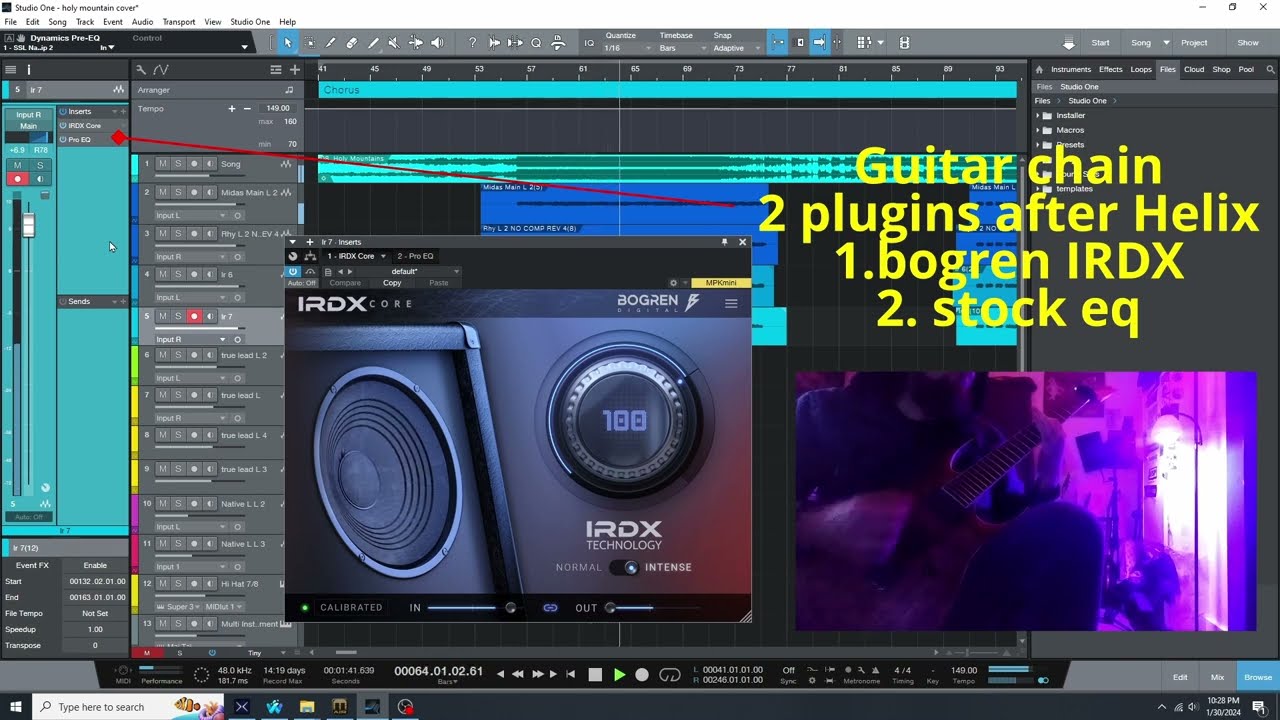Click the pin icon in plugin window
Image resolution: width=1280 pixels, height=720 pixels.
[x=724, y=242]
